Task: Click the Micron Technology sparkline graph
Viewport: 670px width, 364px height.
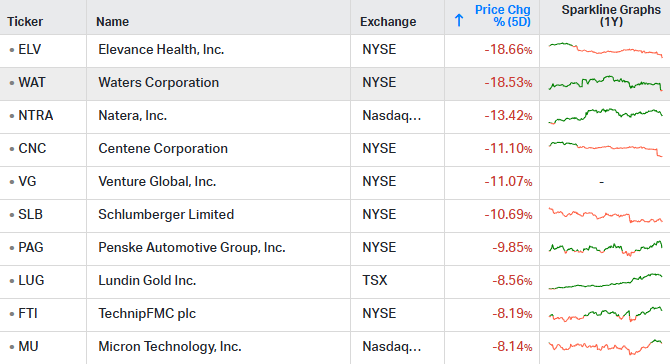Action: [x=605, y=346]
